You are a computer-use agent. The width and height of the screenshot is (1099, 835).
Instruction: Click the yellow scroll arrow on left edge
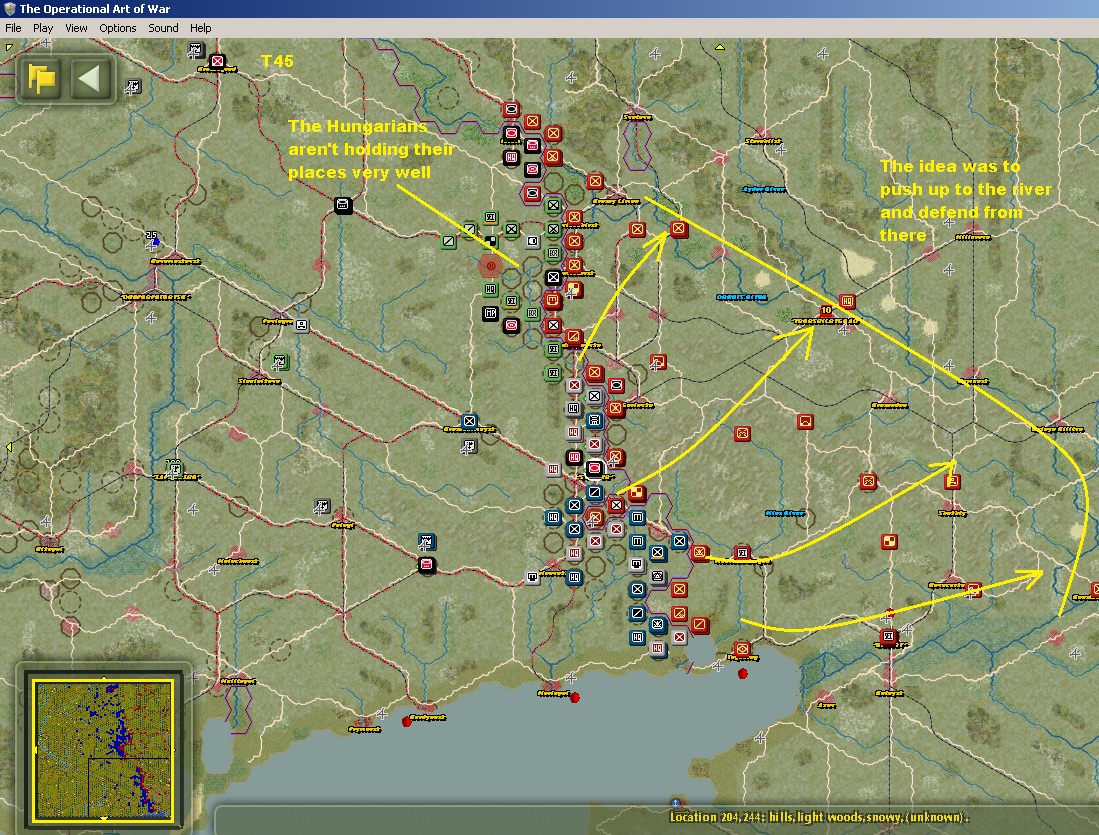coord(8,447)
